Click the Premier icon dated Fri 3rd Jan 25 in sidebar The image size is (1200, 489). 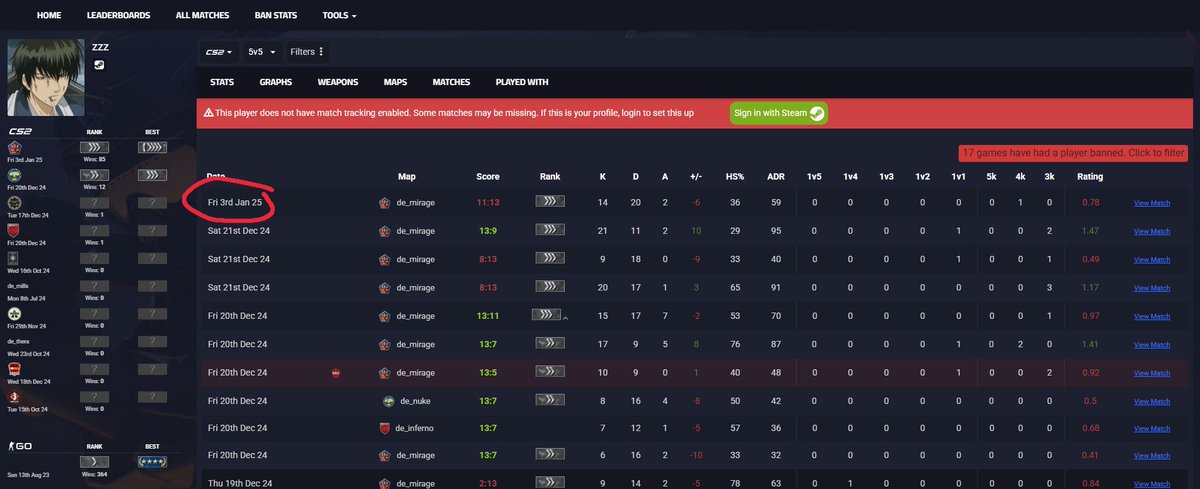pos(16,148)
